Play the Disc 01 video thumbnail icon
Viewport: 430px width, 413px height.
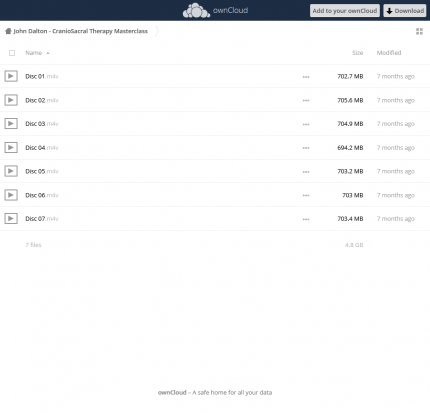click(11, 76)
